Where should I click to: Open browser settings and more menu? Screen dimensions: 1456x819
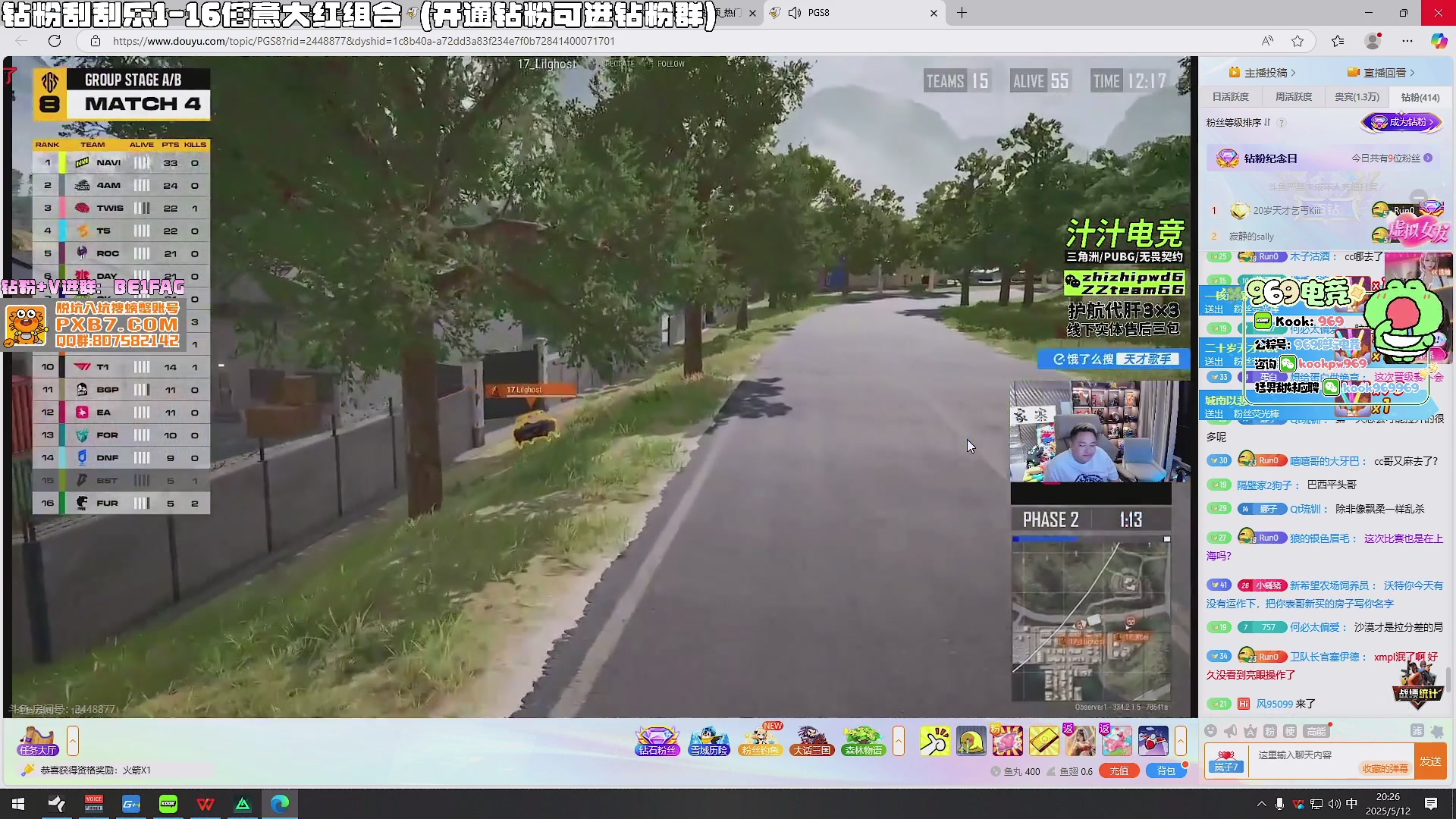coord(1407,41)
